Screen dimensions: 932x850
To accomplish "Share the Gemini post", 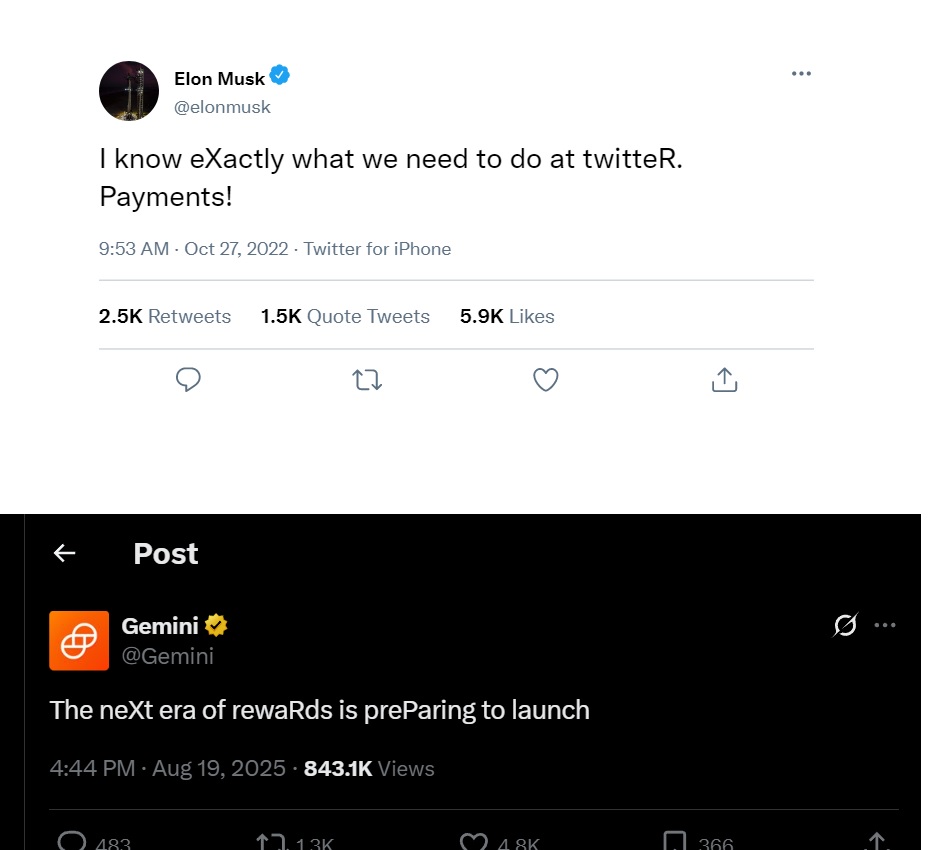I will (x=877, y=842).
